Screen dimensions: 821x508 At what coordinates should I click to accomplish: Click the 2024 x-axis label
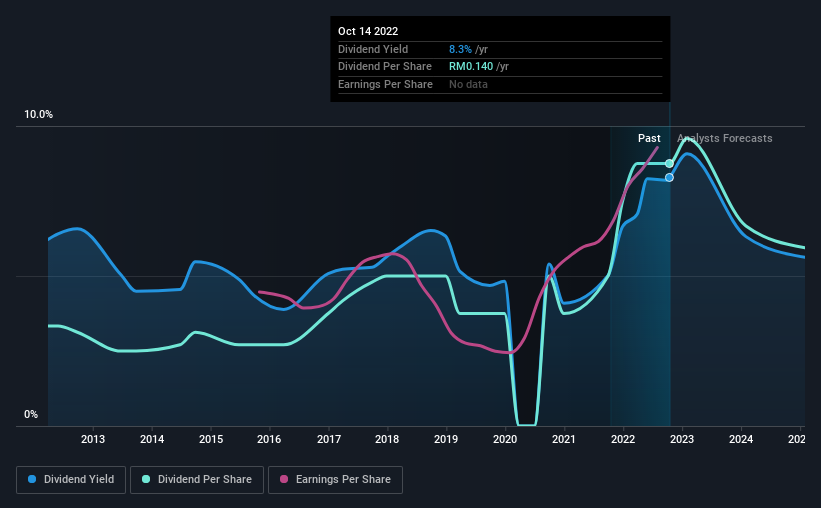[x=741, y=439]
